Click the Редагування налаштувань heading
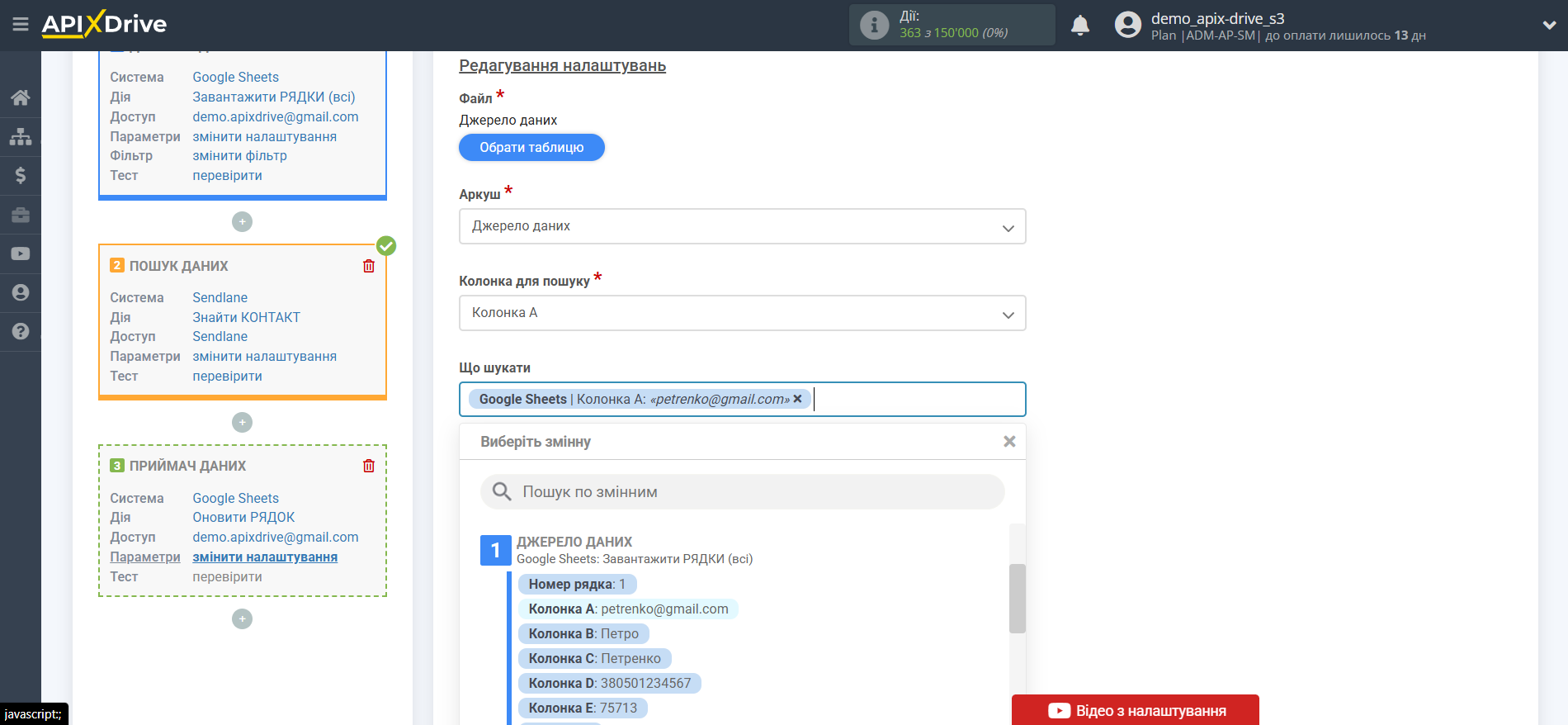This screenshot has height=725, width=1568. point(562,66)
